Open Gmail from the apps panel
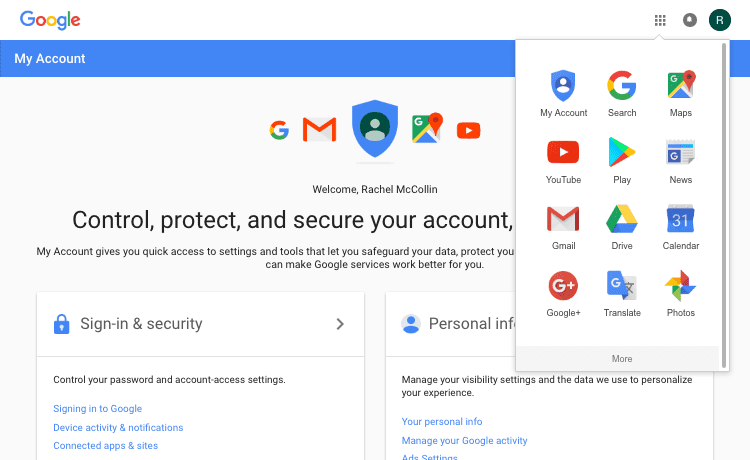This screenshot has height=460, width=750. pos(563,228)
